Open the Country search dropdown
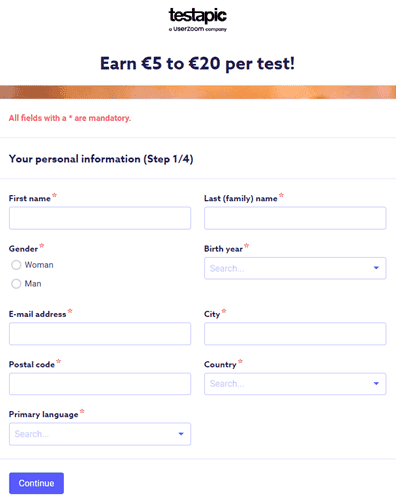Image resolution: width=396 pixels, height=500 pixels. [x=295, y=384]
